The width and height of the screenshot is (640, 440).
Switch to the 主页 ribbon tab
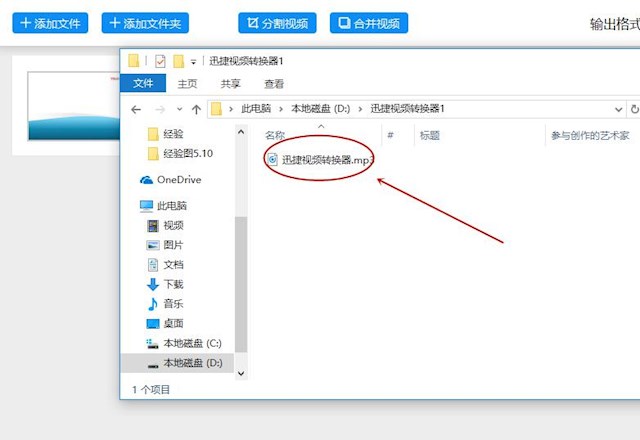[187, 84]
